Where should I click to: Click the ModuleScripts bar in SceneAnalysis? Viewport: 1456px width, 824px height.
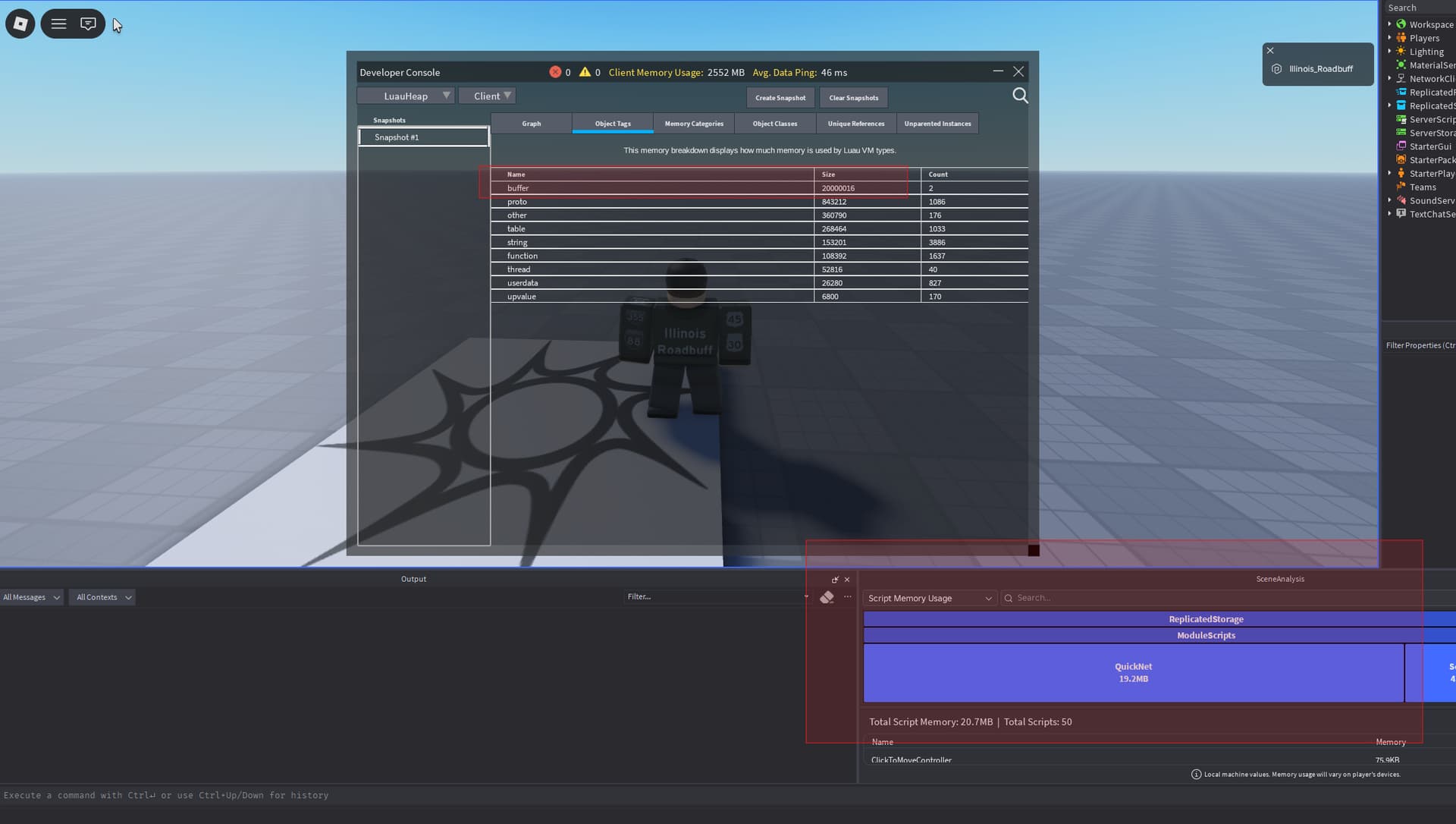coord(1159,636)
